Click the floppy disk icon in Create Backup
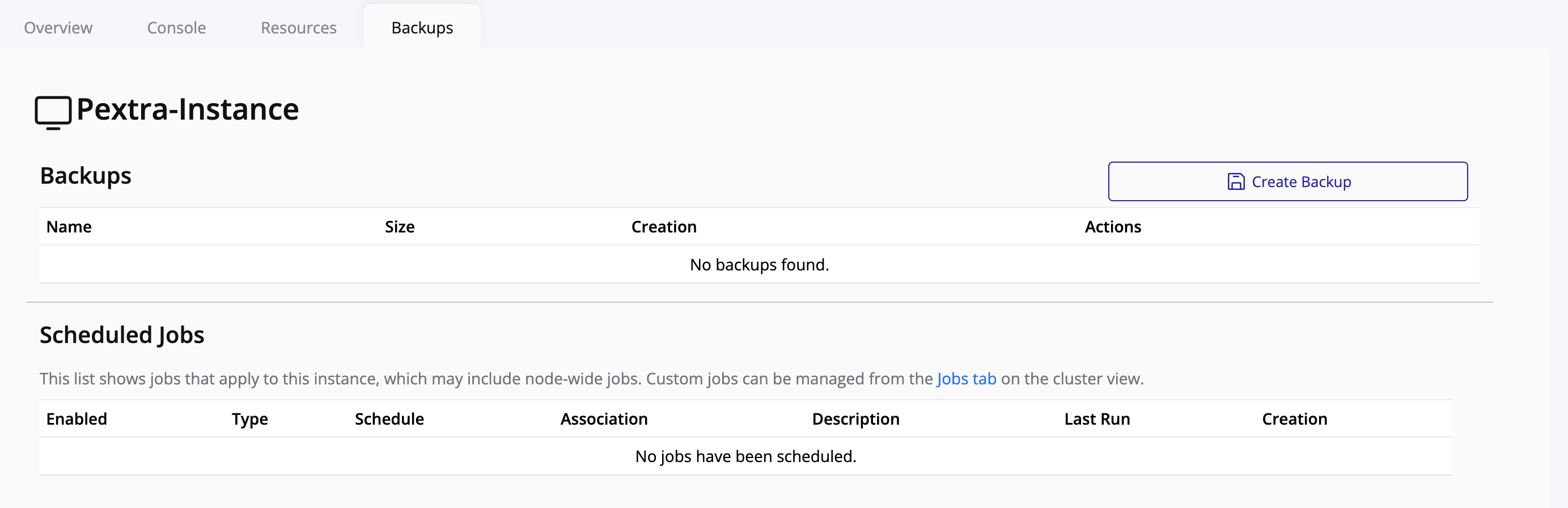The image size is (1568, 508). coord(1236,181)
